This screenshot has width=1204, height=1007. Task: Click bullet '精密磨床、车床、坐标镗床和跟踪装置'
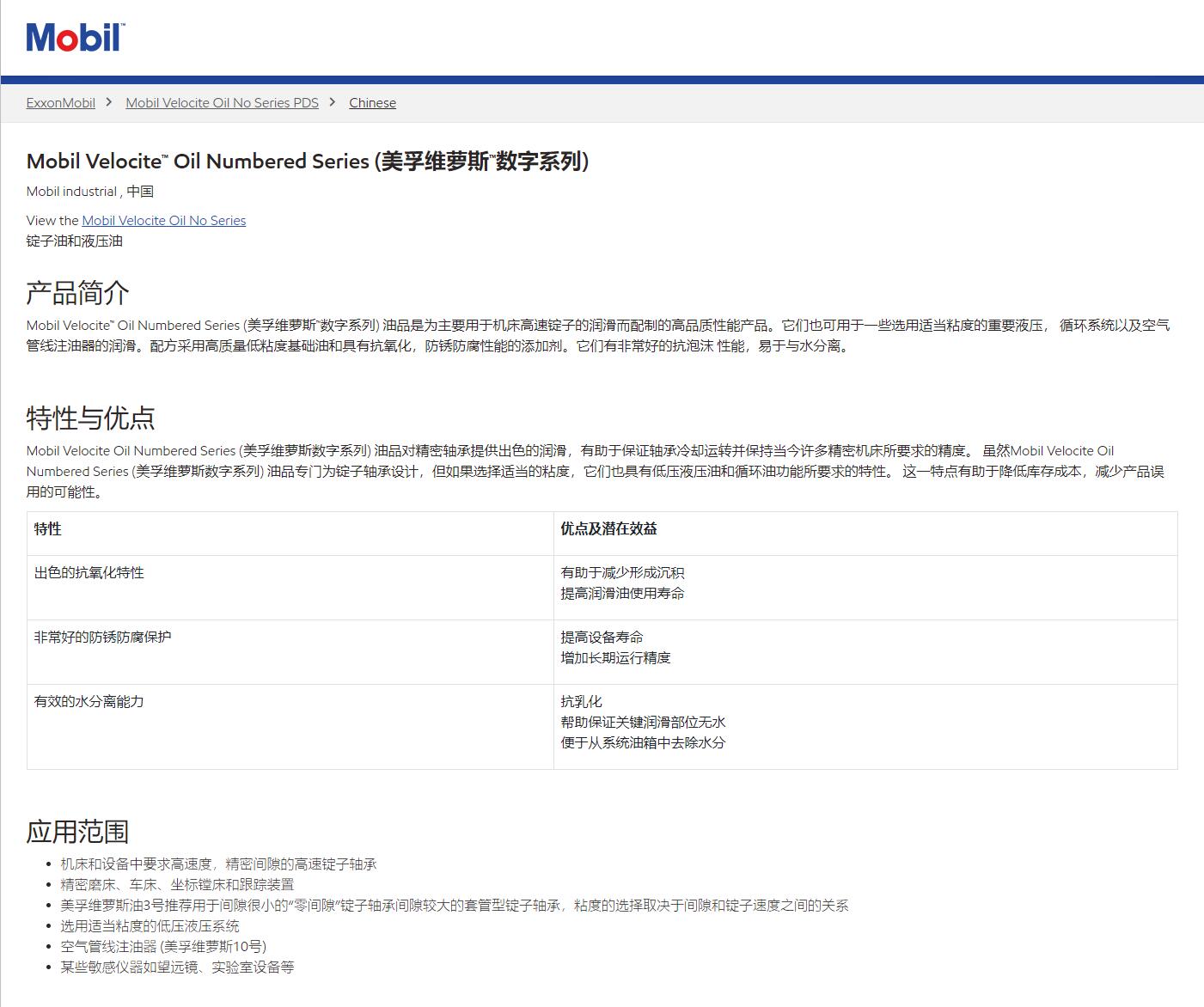(178, 885)
